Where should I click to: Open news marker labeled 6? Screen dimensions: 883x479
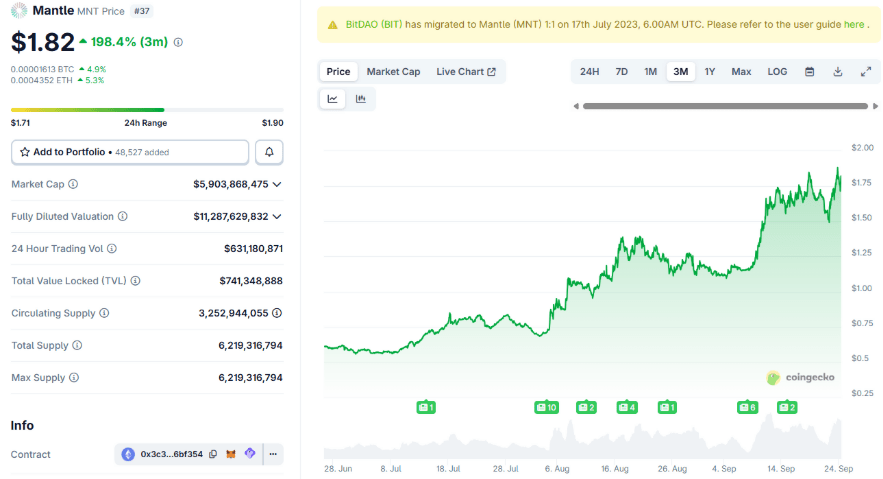[747, 407]
